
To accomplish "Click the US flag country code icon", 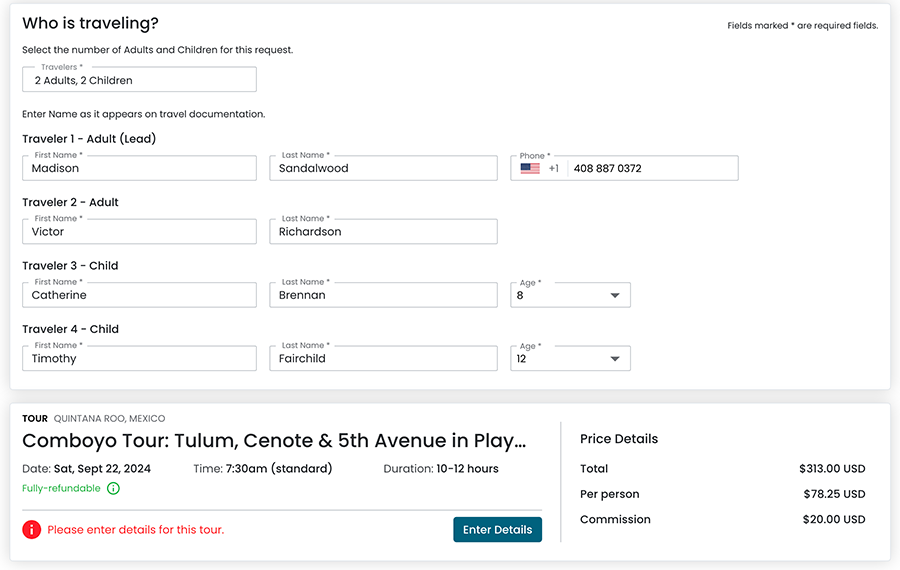I will click(530, 169).
